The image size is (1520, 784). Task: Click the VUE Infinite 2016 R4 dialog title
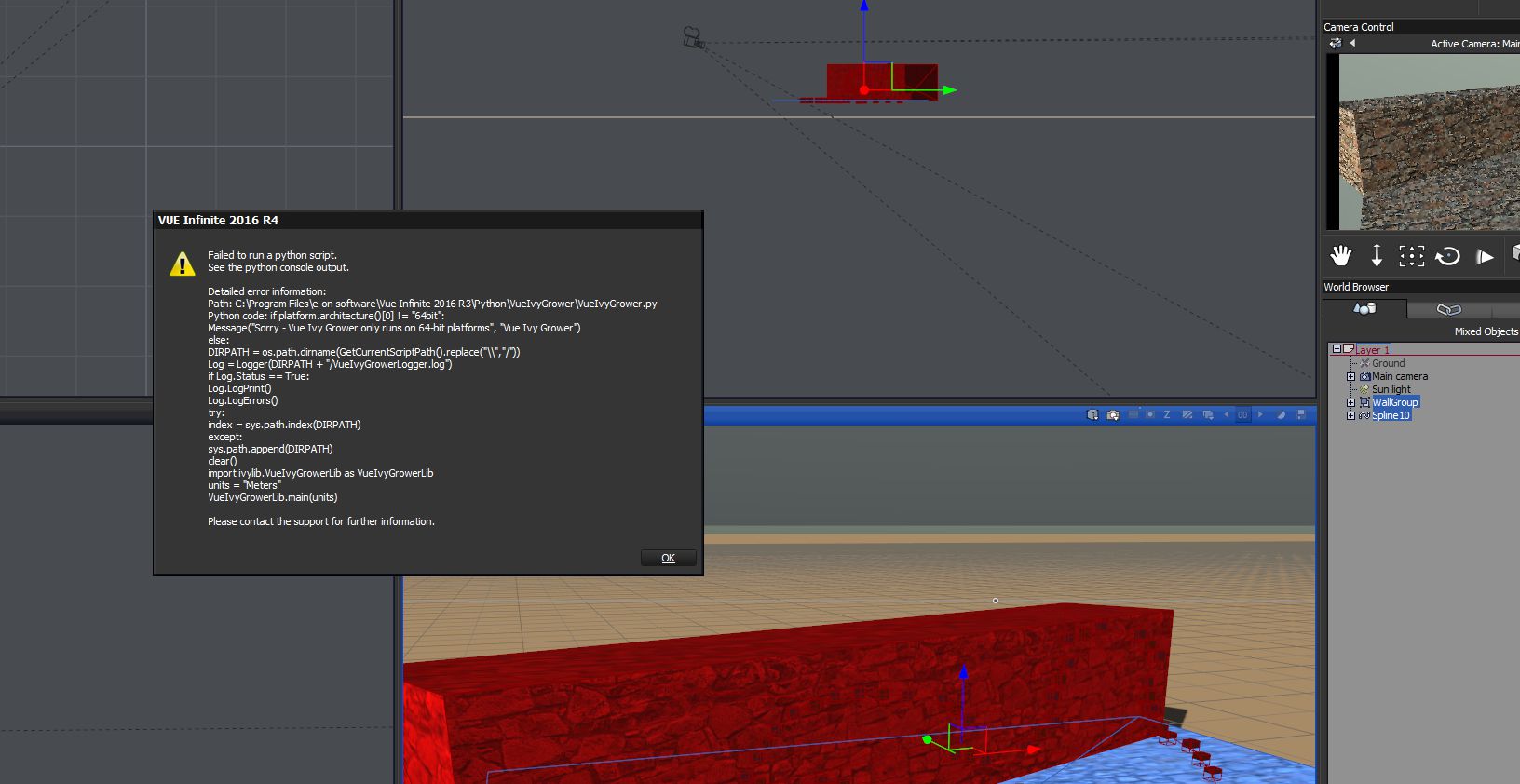click(218, 221)
